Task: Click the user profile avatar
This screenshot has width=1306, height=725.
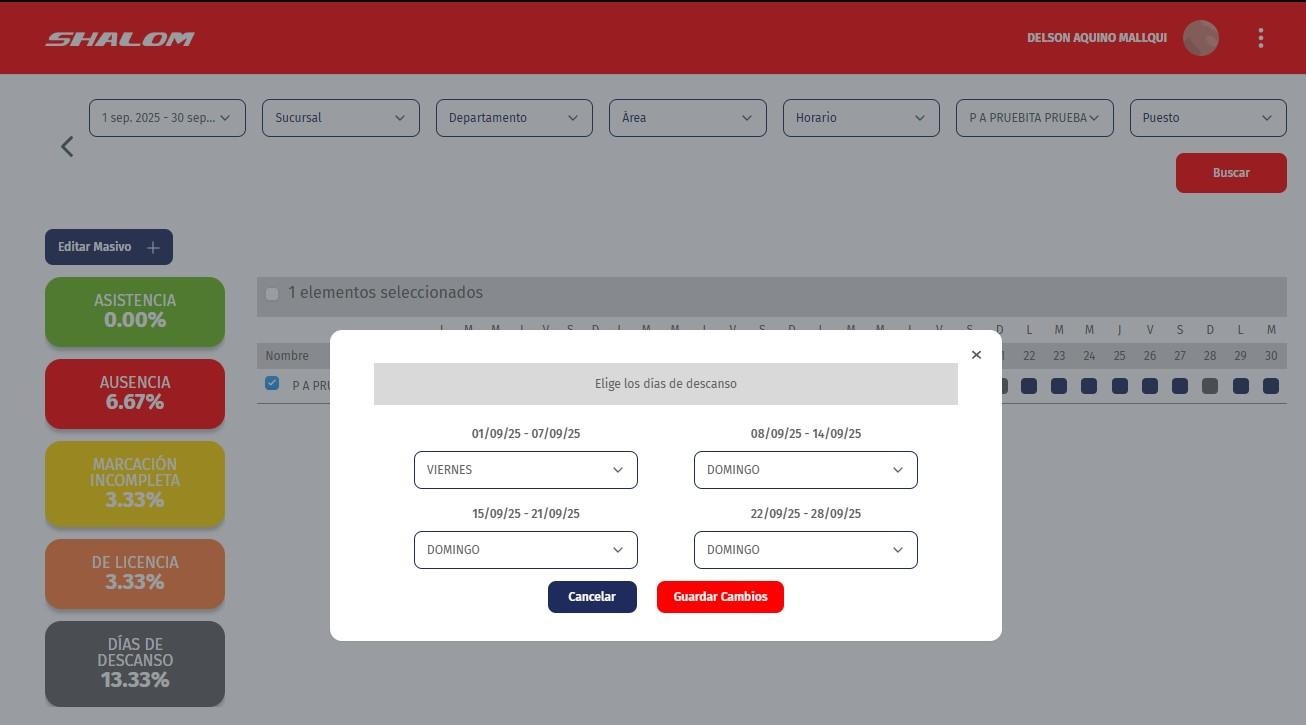Action: (x=1200, y=38)
